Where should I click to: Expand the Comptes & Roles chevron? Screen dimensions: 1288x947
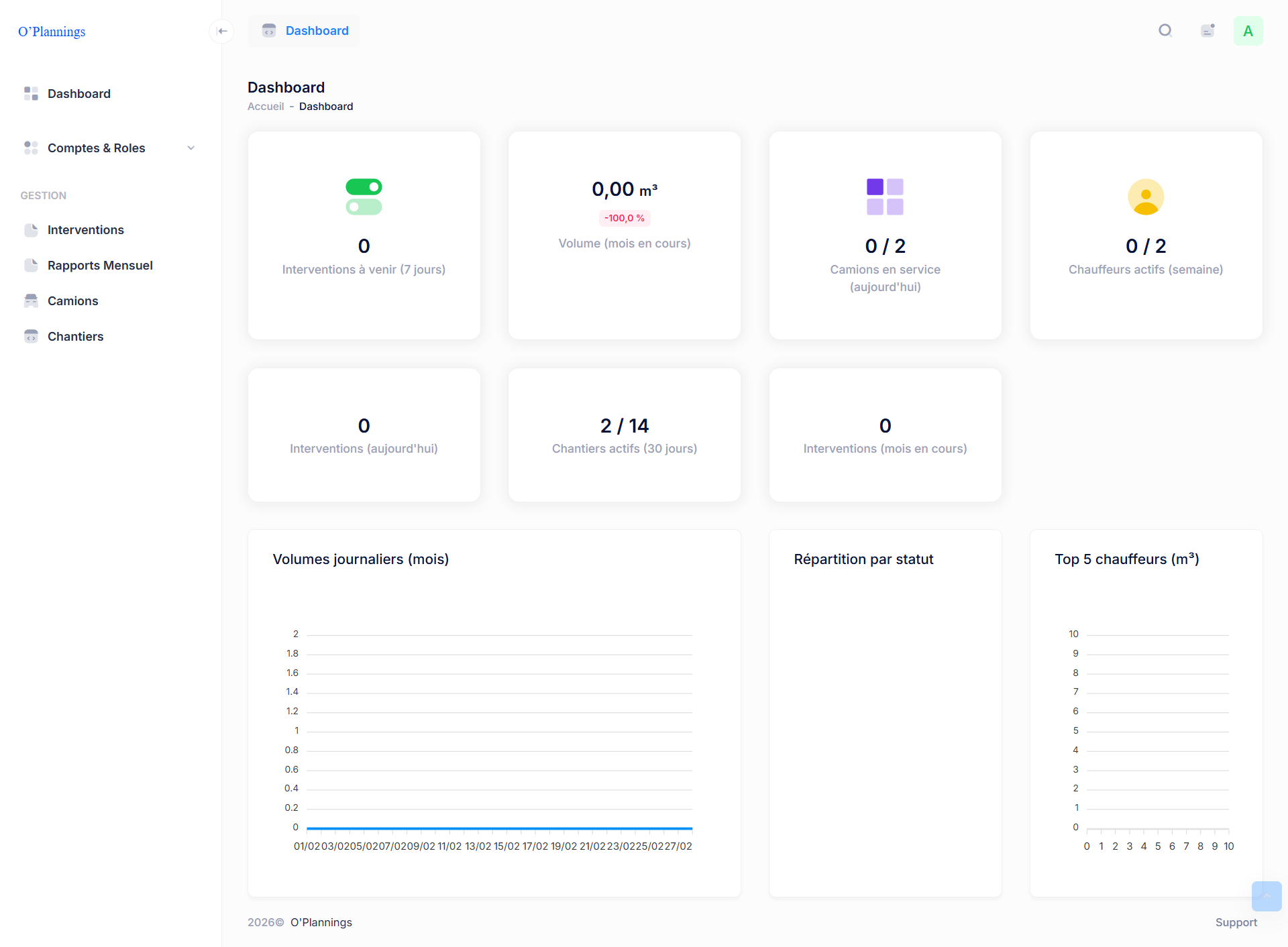pos(191,148)
